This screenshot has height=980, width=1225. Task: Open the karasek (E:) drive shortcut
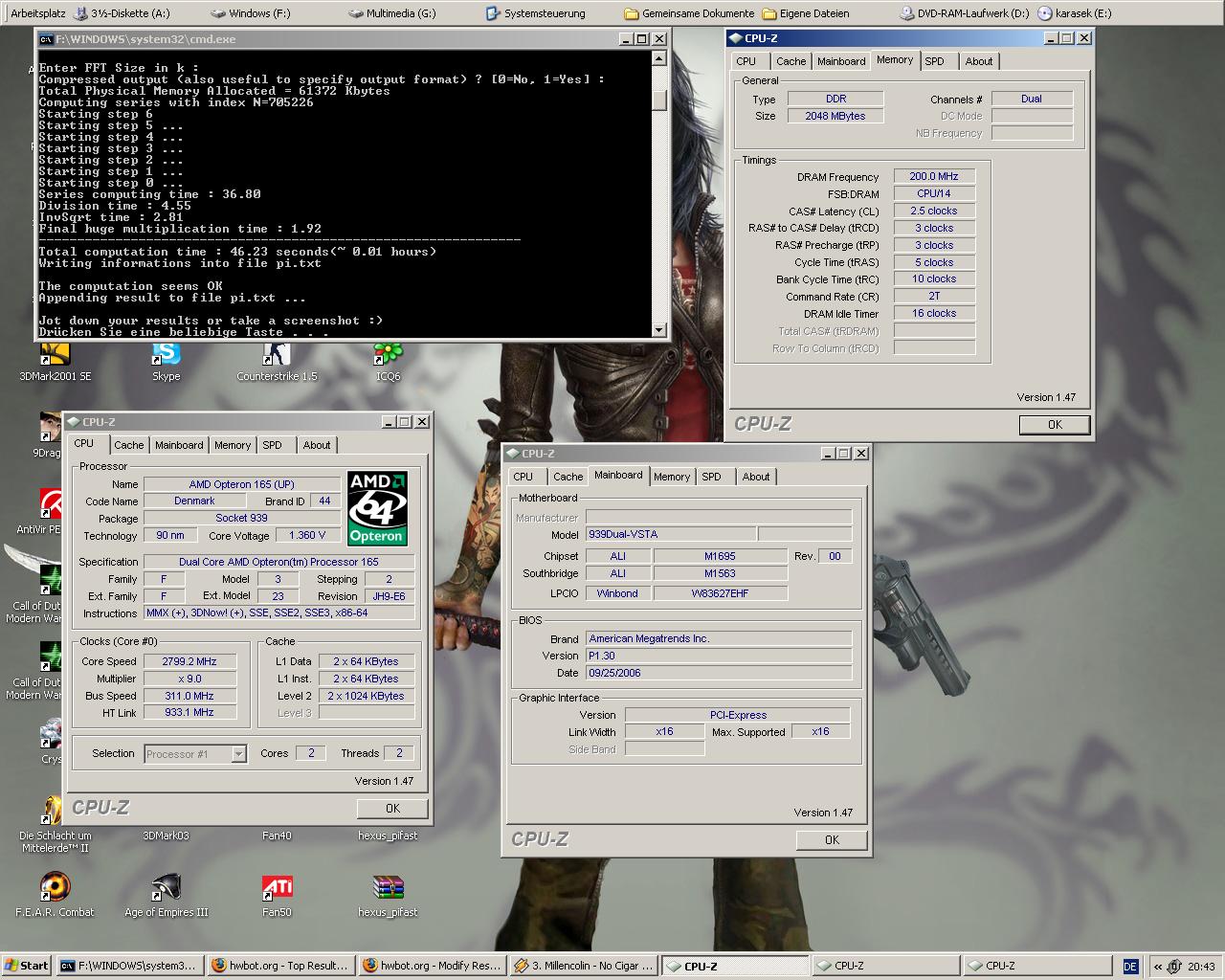(1075, 13)
